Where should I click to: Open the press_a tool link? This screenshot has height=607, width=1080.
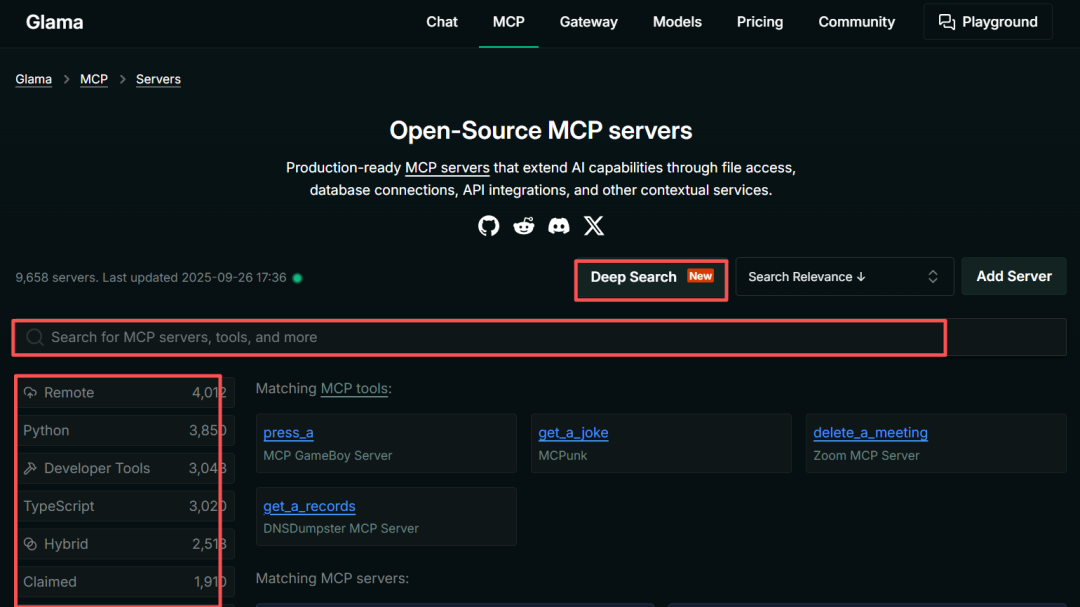(288, 433)
